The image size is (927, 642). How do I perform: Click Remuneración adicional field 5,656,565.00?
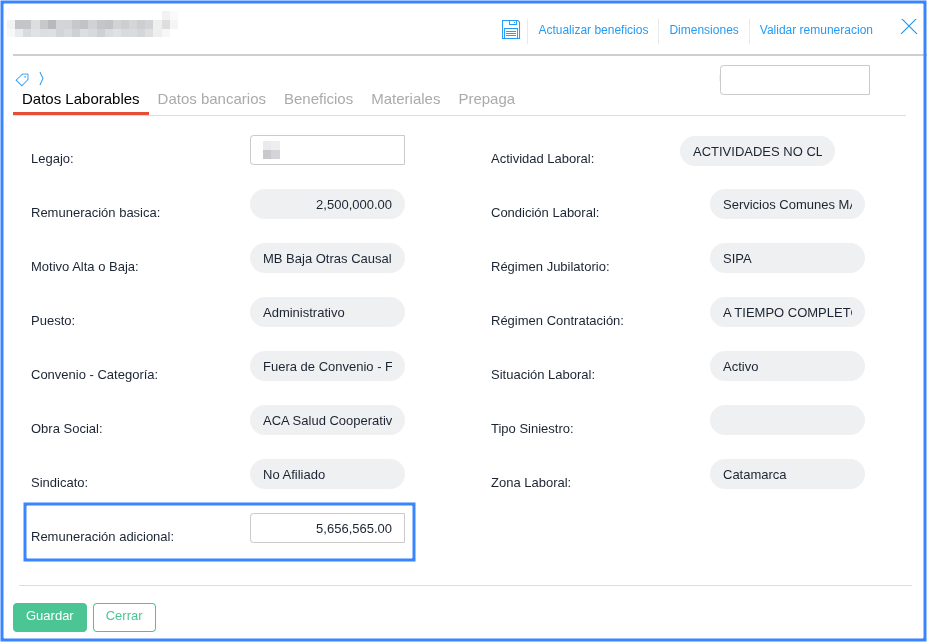pos(328,528)
